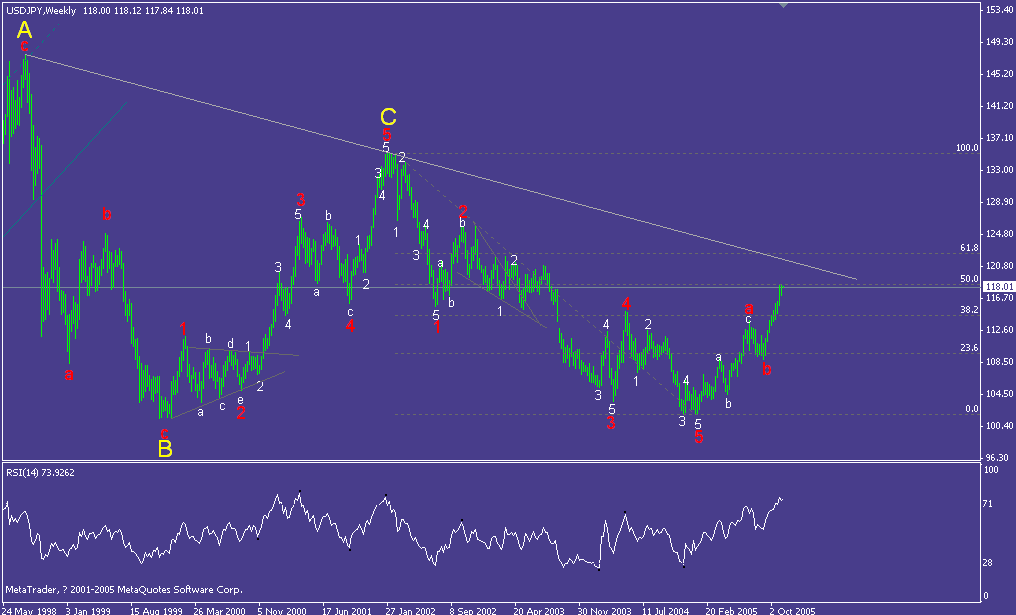Screen dimensions: 1016x615
Task: Click the 20 Apr 2003 date label
Action: (539, 610)
